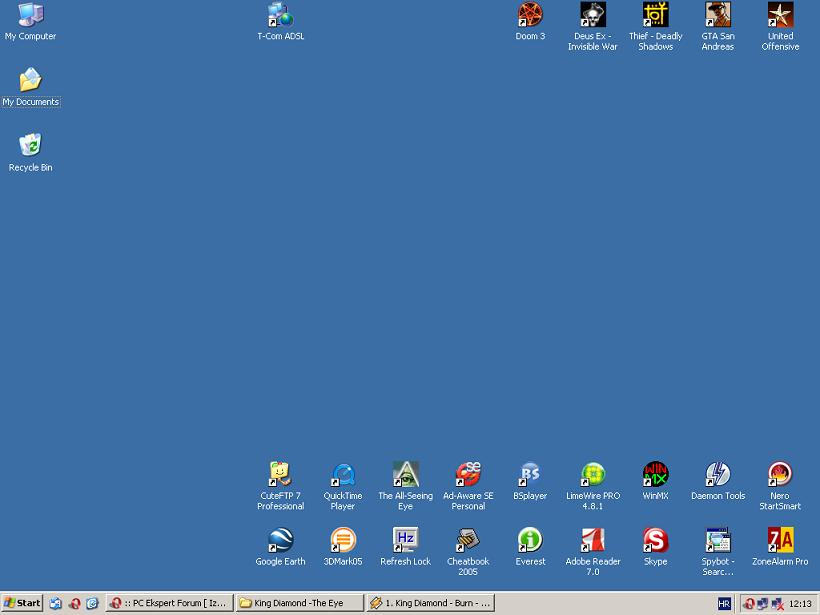This screenshot has width=820, height=615.
Task: Click the system clock showing 12:13
Action: click(800, 604)
